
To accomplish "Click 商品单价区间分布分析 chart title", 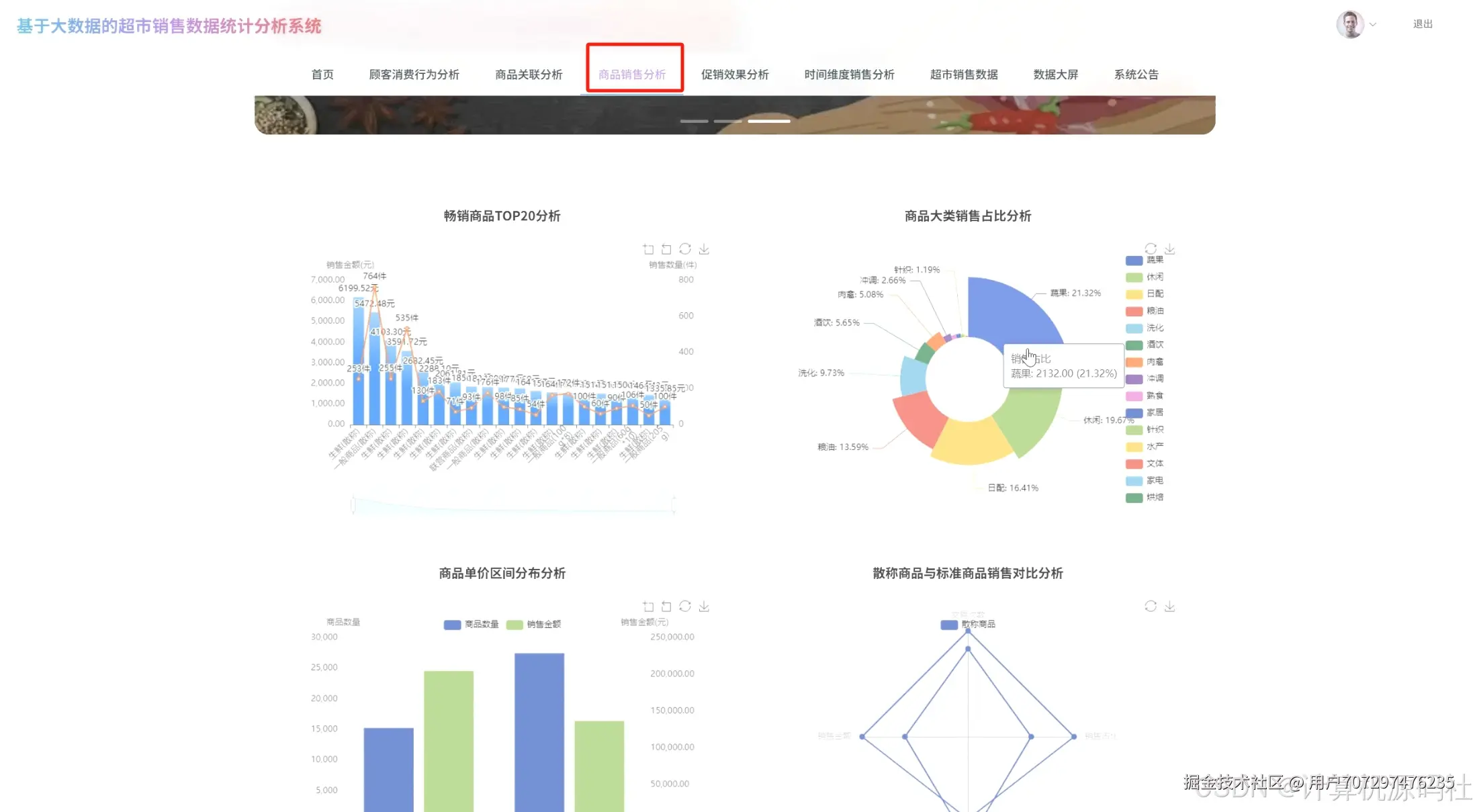I will pyautogui.click(x=502, y=574).
